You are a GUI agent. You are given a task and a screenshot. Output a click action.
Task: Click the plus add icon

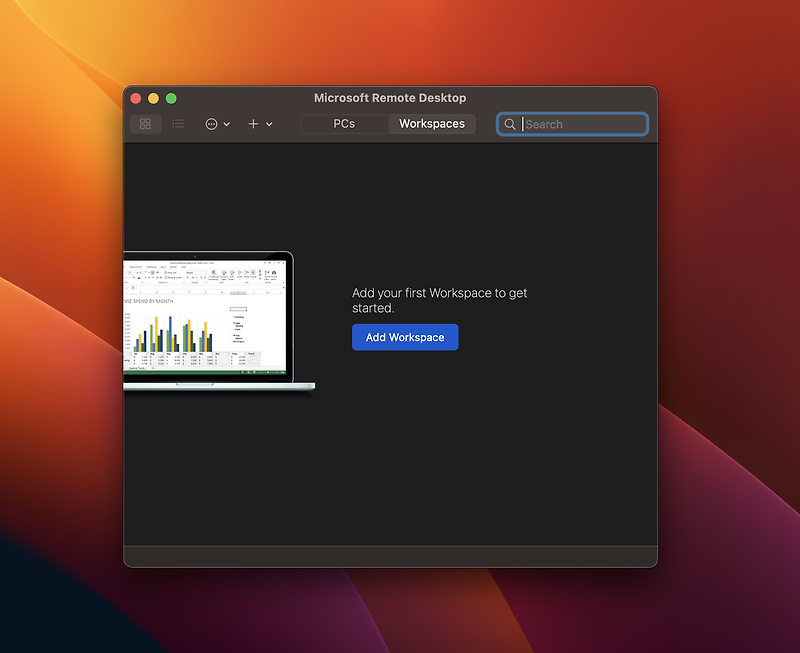click(253, 124)
